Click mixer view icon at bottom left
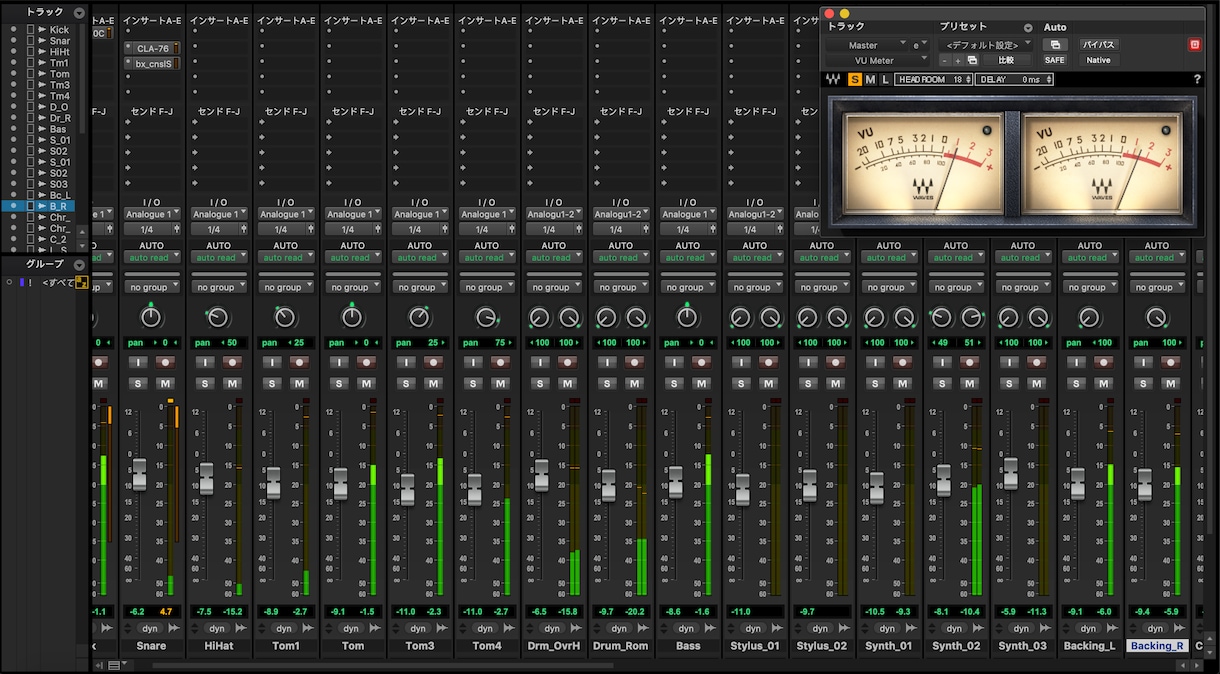 [x=114, y=665]
